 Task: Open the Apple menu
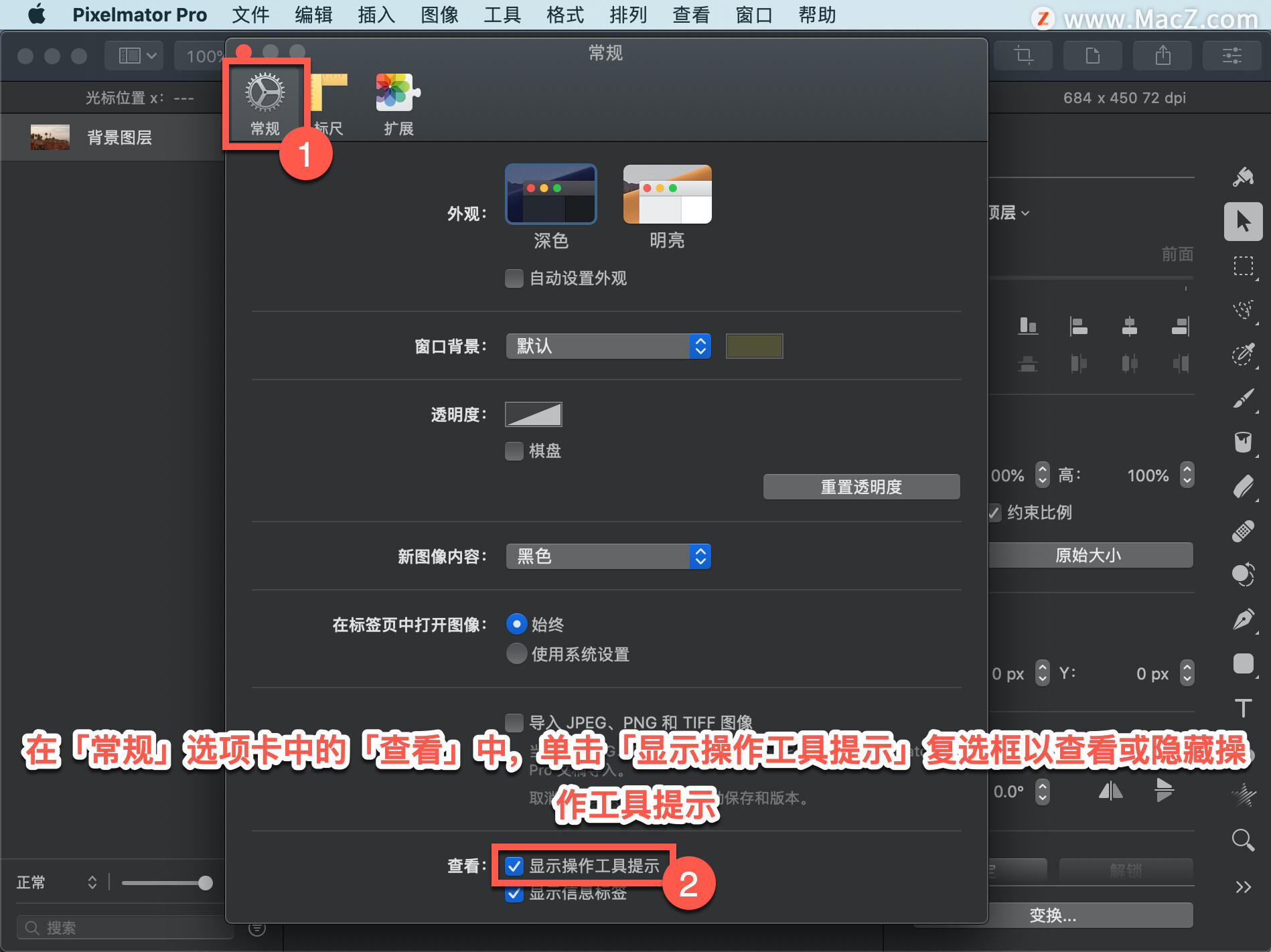pos(38,14)
